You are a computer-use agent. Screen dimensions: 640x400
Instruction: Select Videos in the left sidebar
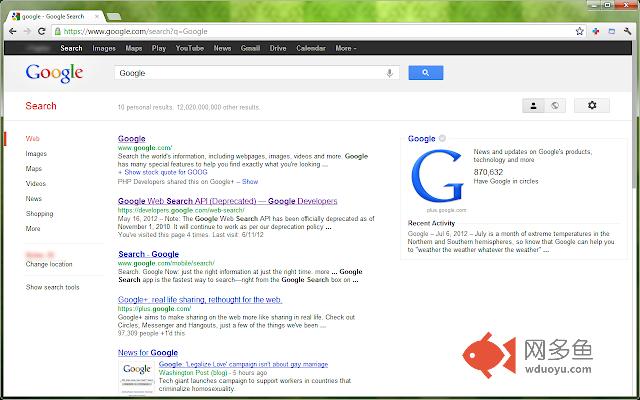(36, 184)
